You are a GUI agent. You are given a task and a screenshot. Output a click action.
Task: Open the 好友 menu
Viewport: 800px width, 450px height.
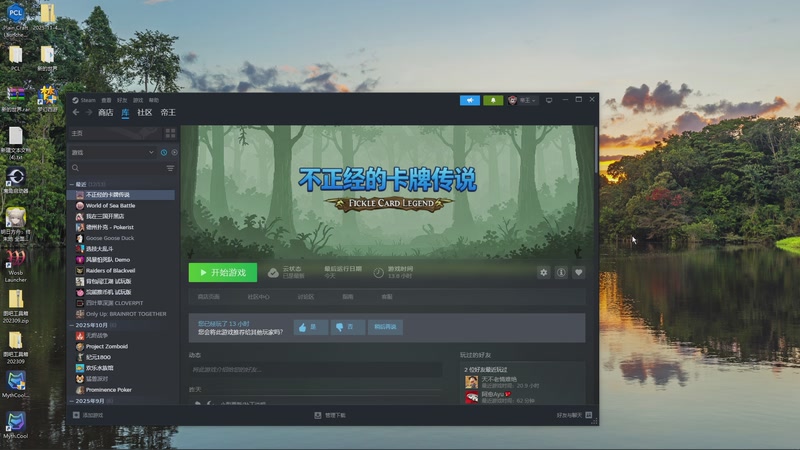pos(122,101)
